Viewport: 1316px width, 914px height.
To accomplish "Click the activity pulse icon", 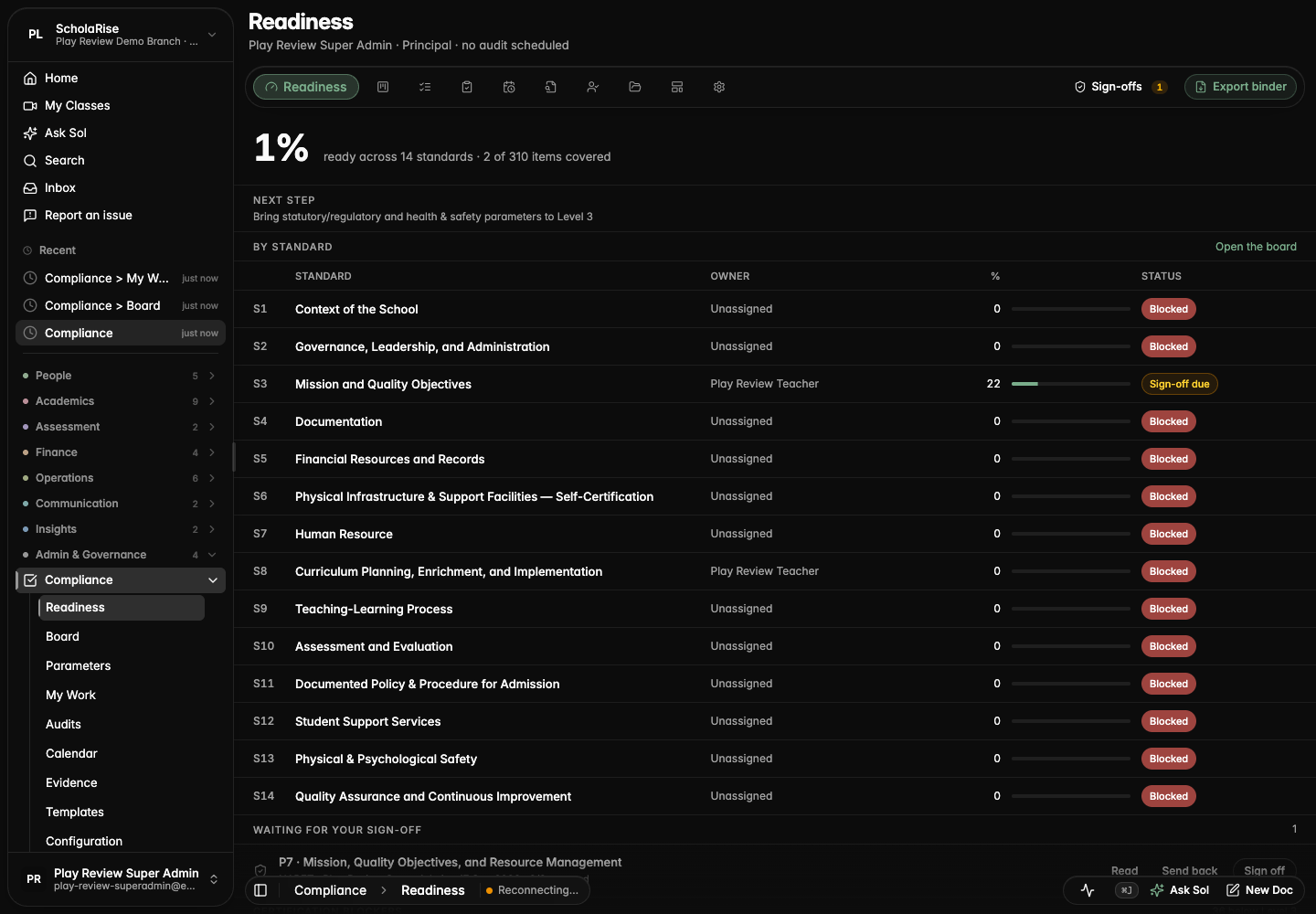I will 1088,890.
